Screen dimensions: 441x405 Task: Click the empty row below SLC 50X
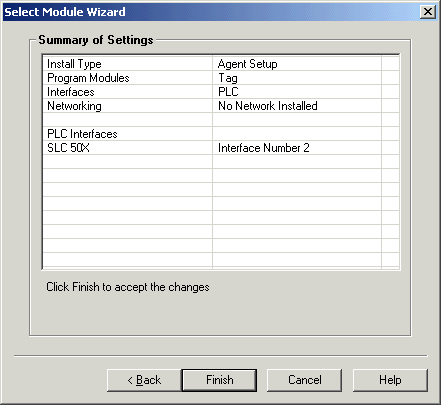221,162
